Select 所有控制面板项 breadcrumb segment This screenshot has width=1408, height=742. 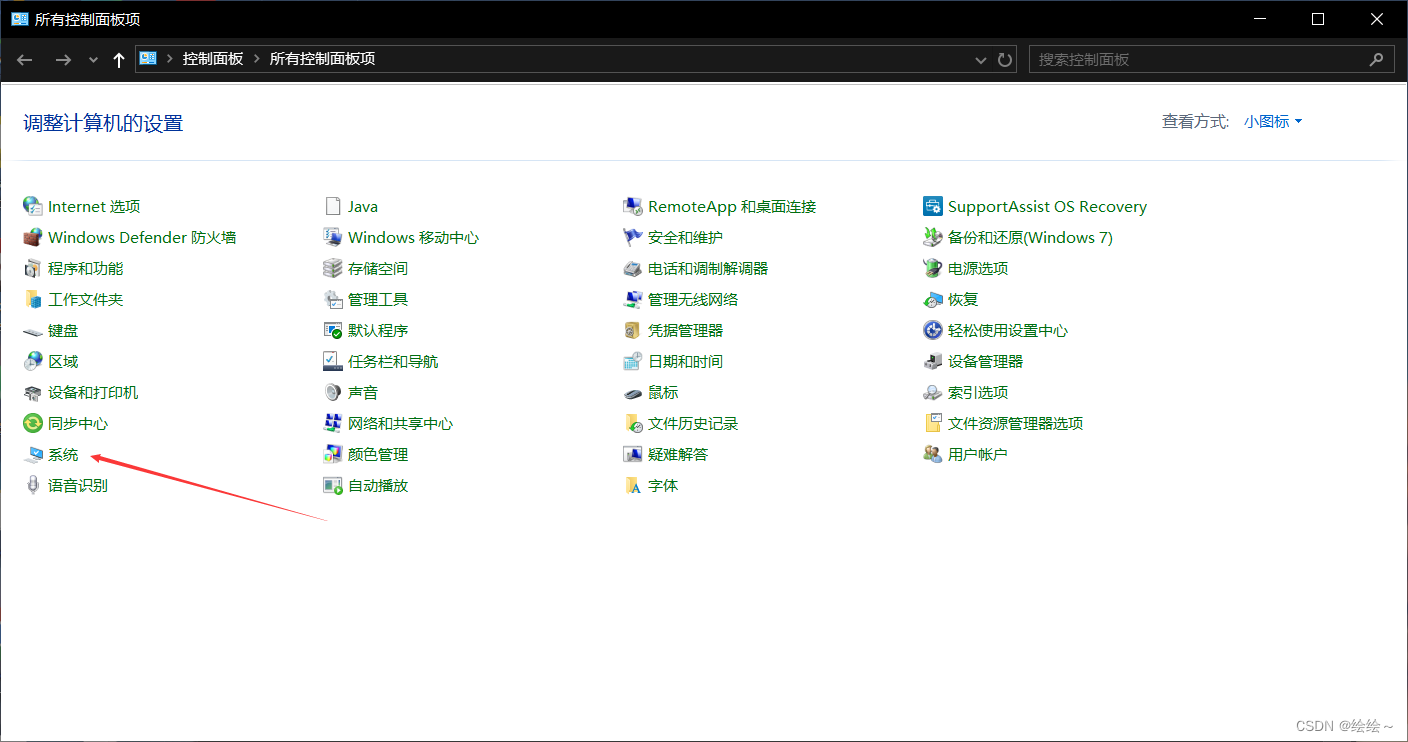pyautogui.click(x=322, y=59)
